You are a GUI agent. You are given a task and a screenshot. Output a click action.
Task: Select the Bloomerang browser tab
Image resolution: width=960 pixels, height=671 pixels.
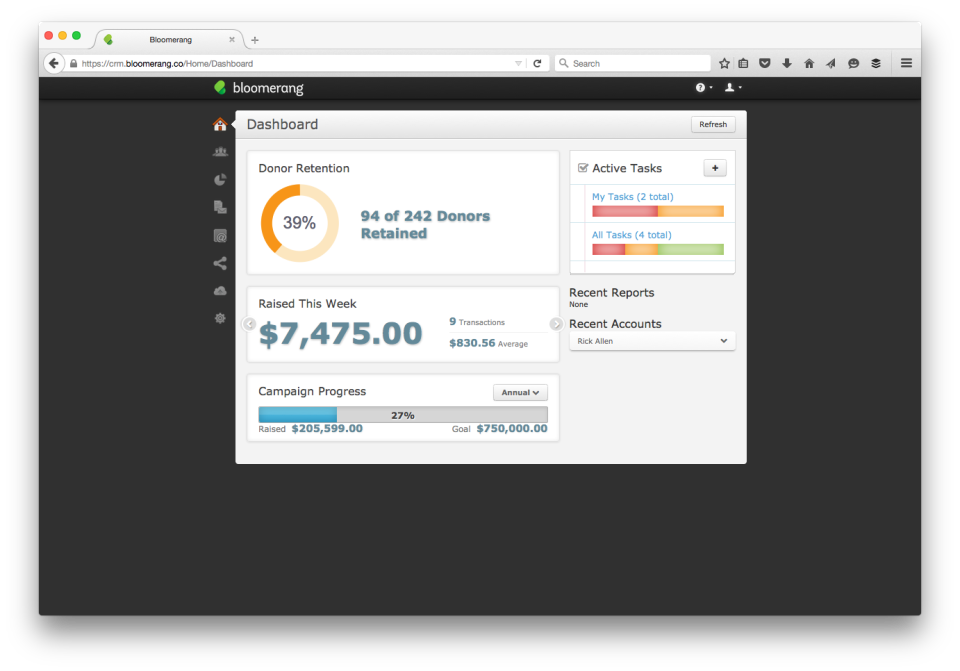tap(170, 39)
